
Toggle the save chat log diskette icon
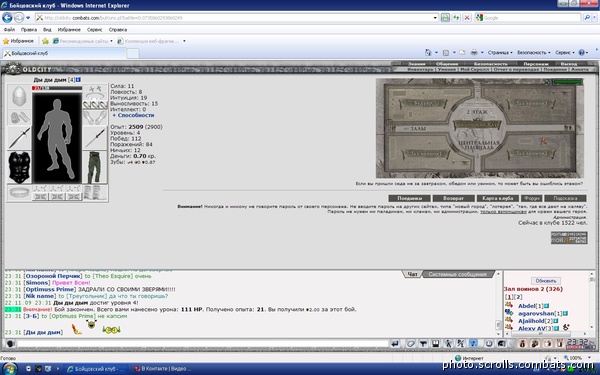point(435,344)
